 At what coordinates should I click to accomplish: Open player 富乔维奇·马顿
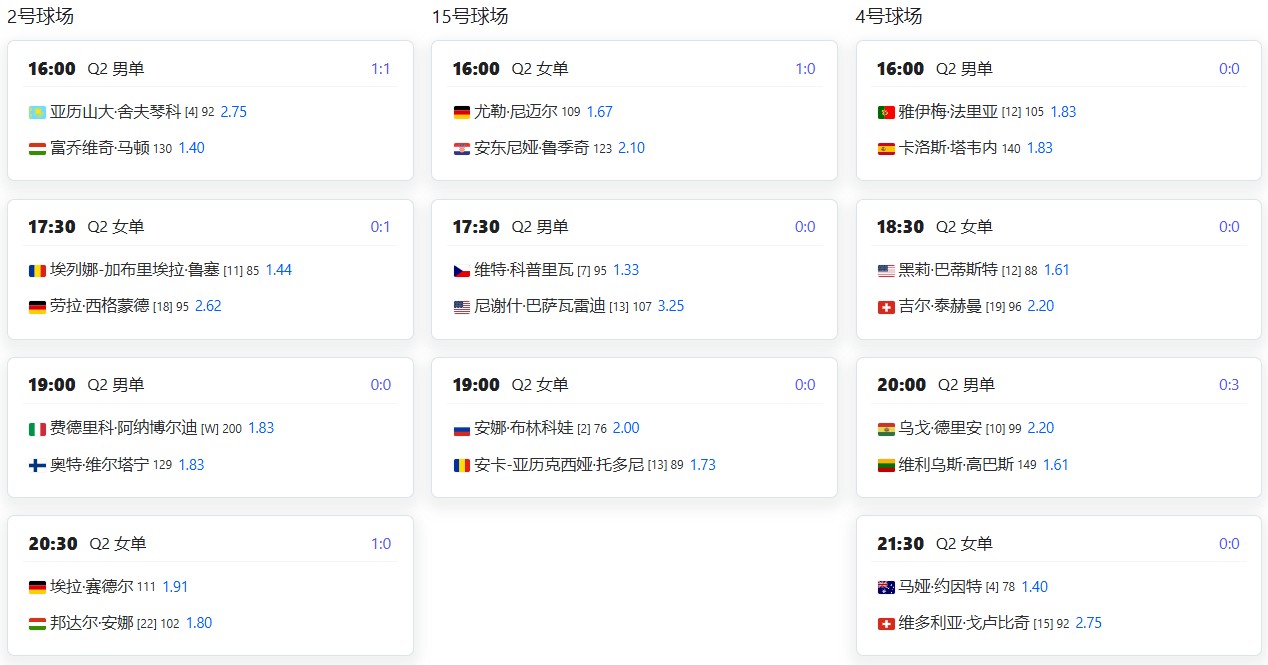tap(99, 148)
